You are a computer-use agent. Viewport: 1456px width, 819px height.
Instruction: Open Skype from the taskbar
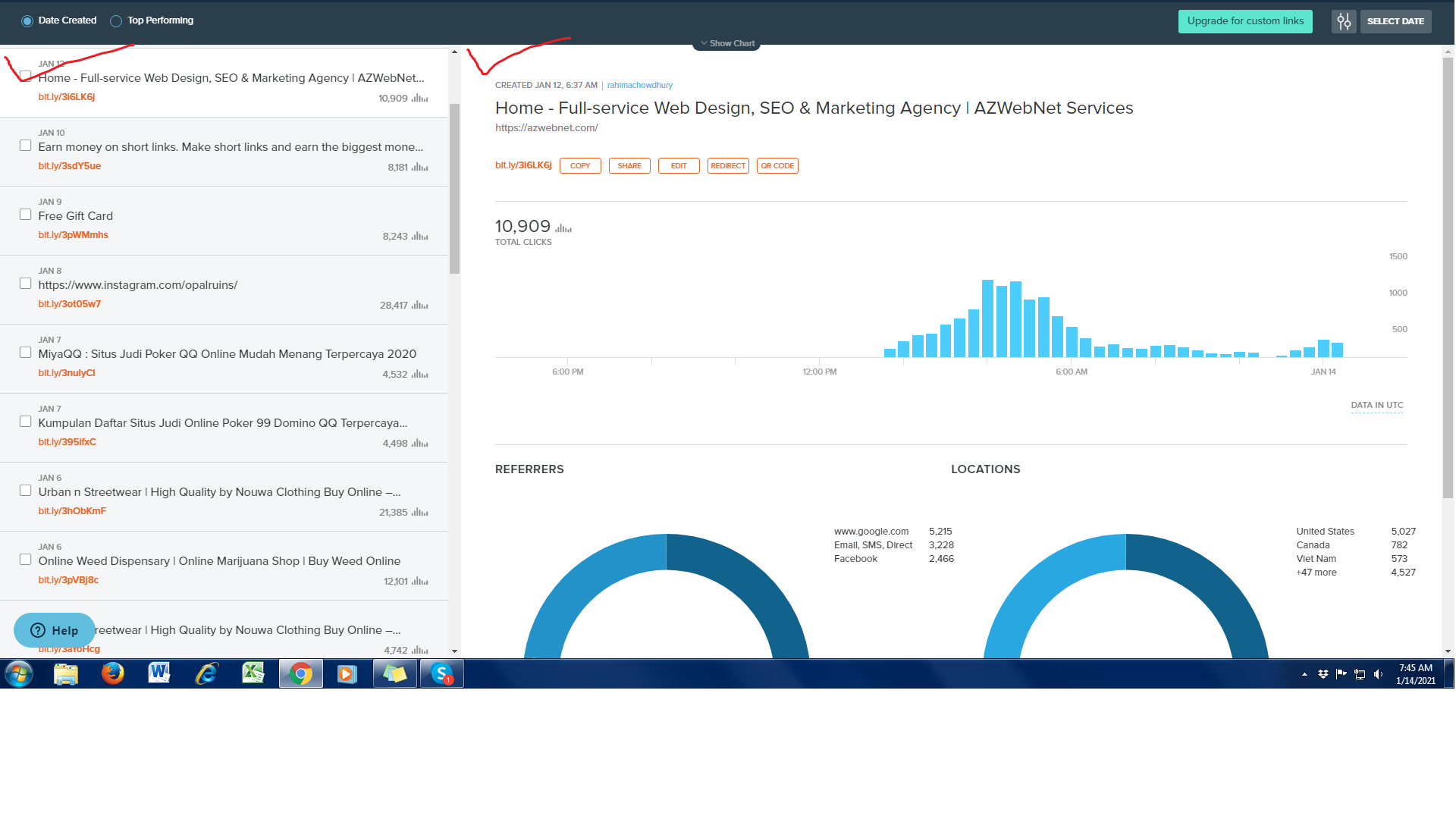tap(442, 673)
